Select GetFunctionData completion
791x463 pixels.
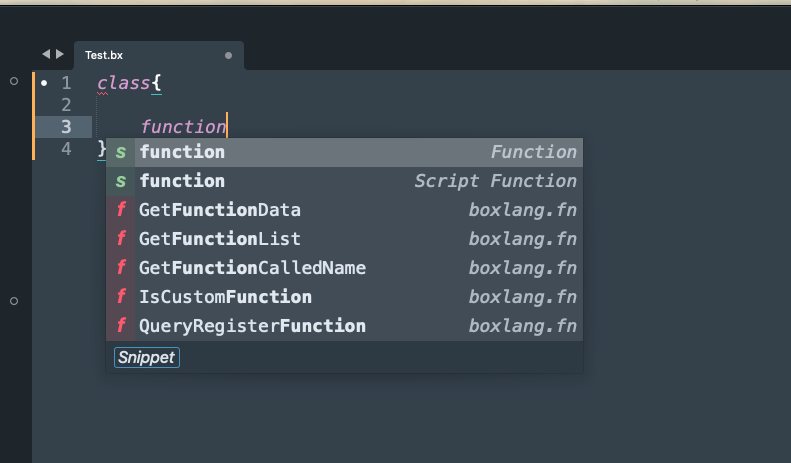(344, 210)
